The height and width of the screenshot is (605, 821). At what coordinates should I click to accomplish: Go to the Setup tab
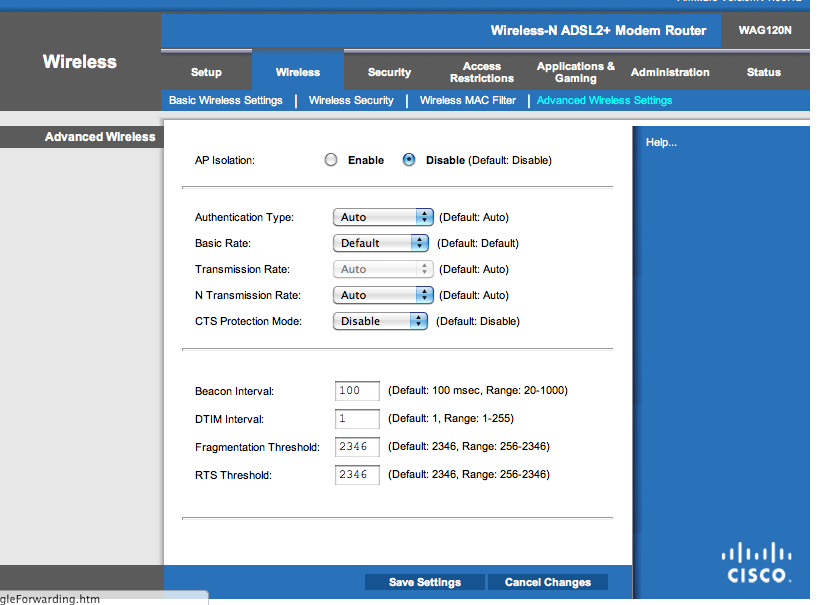[x=206, y=72]
